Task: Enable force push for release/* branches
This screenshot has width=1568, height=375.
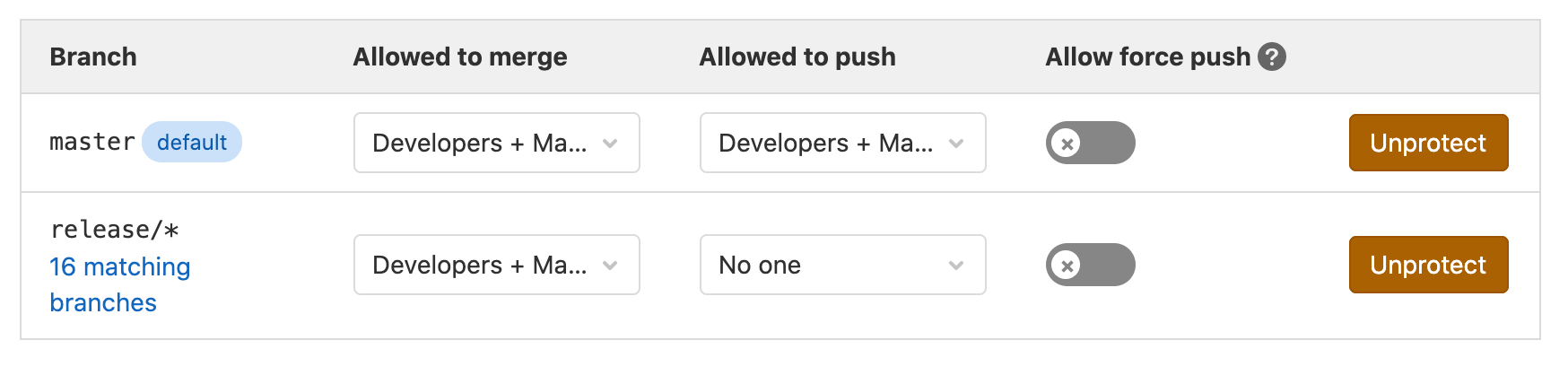Action: click(1090, 265)
